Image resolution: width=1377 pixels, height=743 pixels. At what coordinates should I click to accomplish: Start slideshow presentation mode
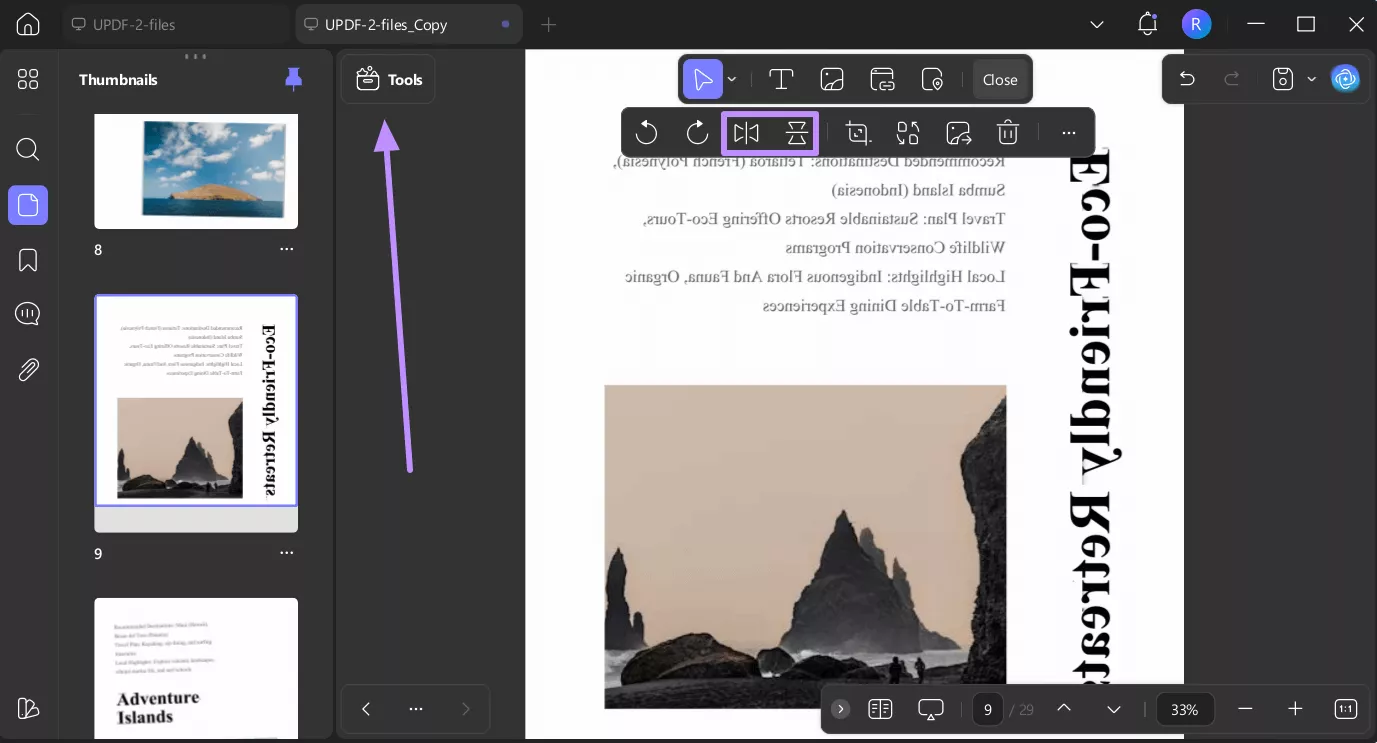[931, 709]
